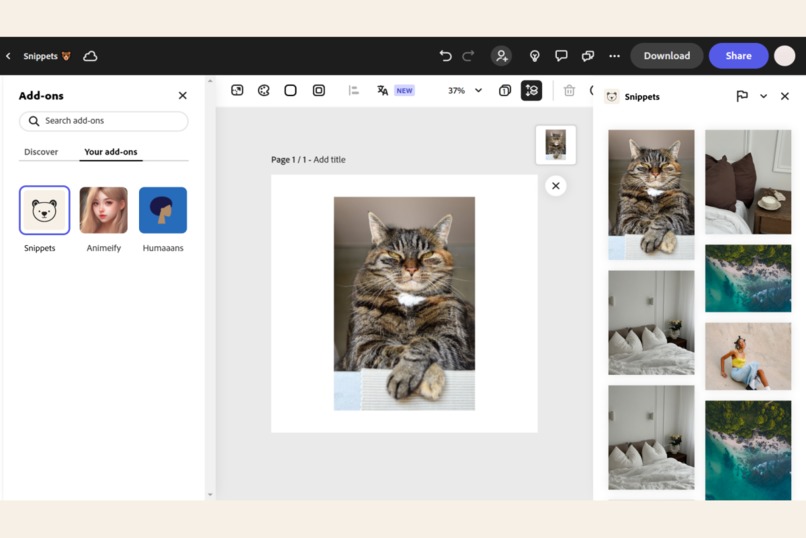Open the color theme palette icon
This screenshot has height=538, width=806.
[x=264, y=90]
